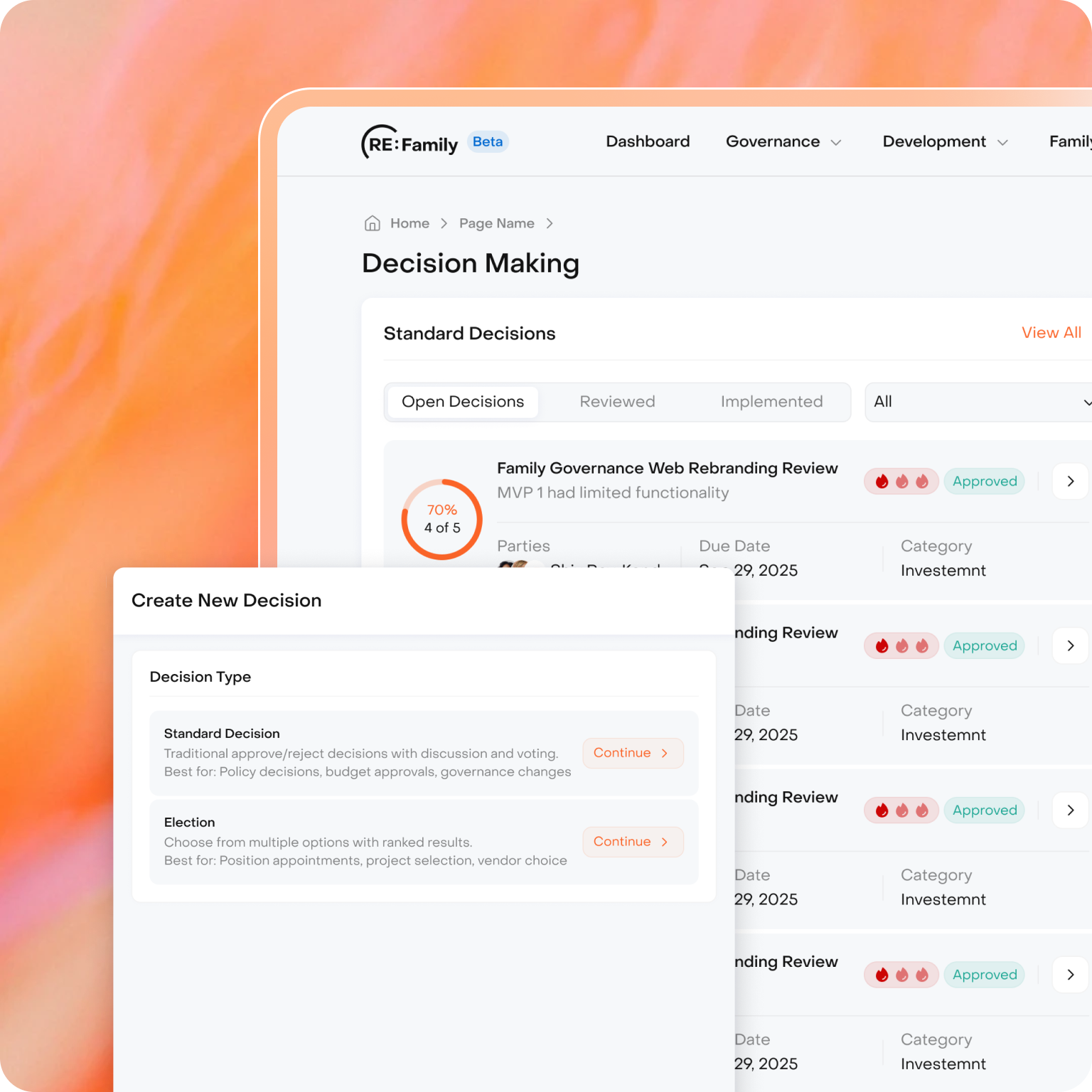Open first decision with arrow button

(1071, 481)
